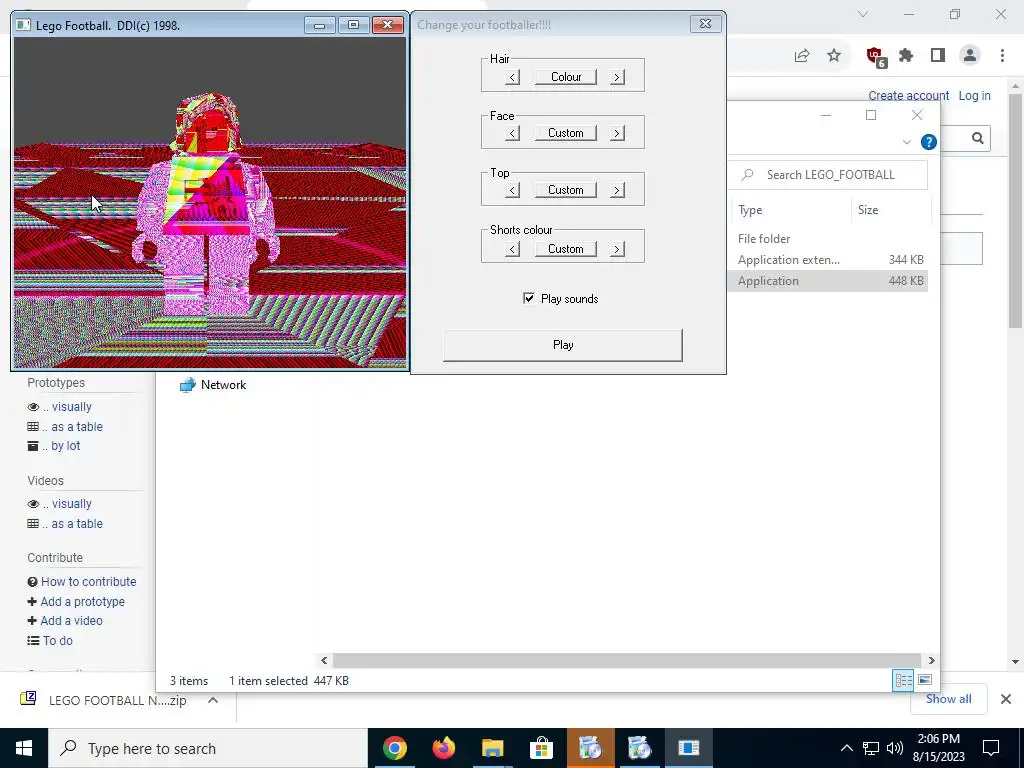
Task: Select the File folder row
Action: click(x=829, y=239)
